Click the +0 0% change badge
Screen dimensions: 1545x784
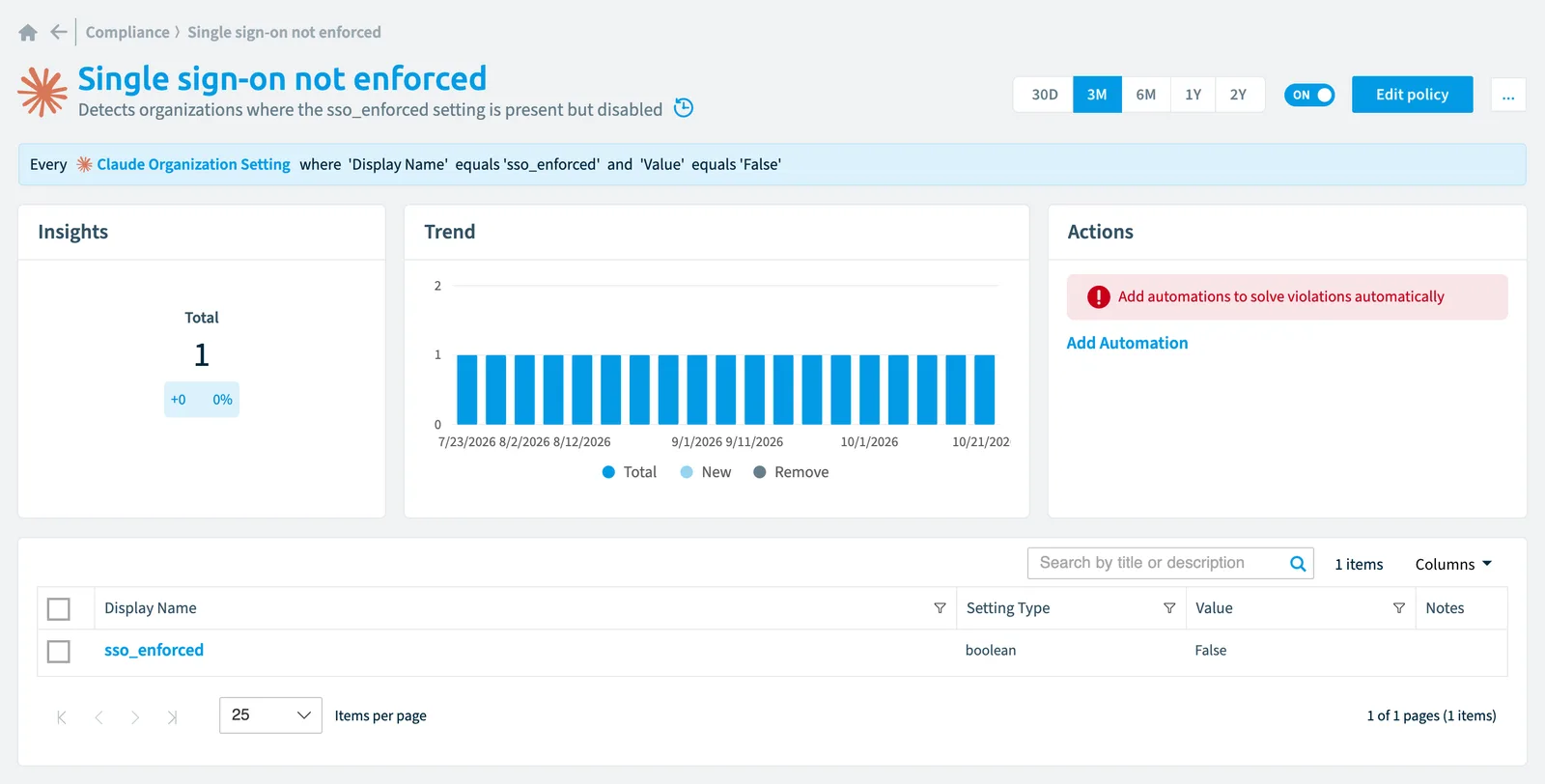pyautogui.click(x=202, y=400)
